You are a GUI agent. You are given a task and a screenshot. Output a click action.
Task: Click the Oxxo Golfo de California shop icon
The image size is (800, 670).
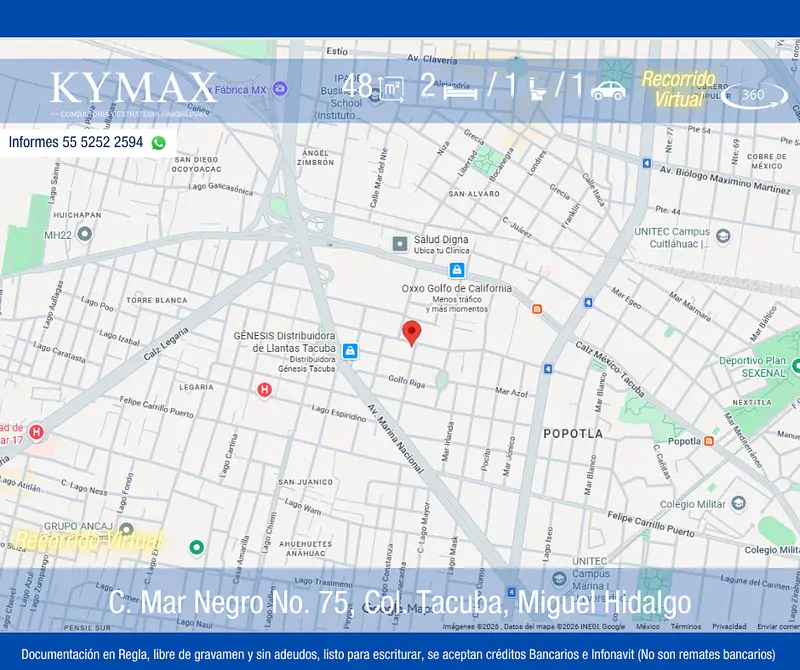pos(457,269)
